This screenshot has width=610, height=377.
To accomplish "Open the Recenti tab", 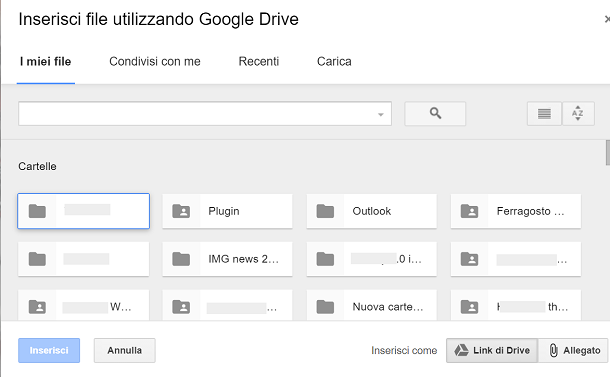I will 259,61.
